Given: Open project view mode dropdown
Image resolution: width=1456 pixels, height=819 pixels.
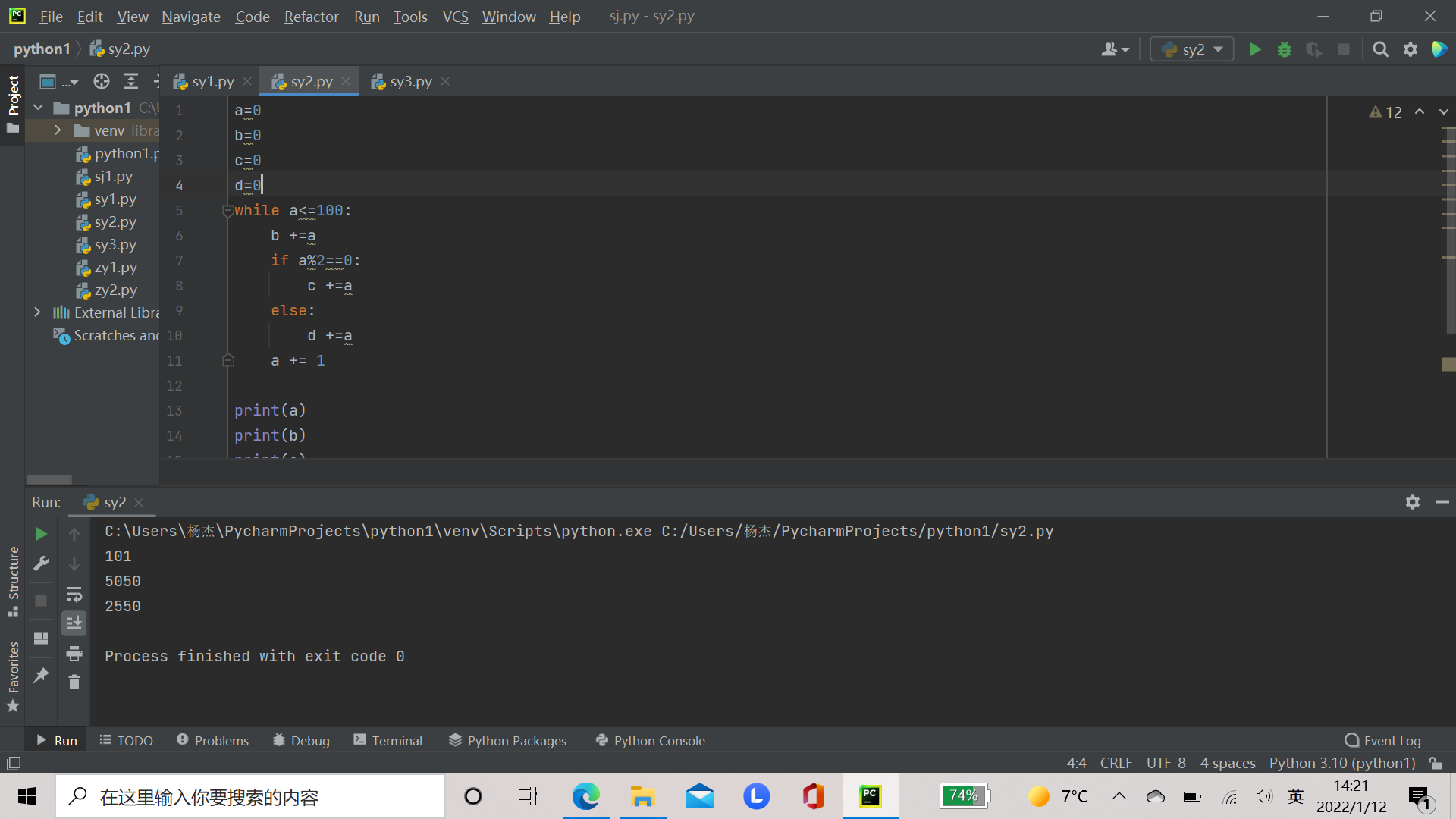Looking at the screenshot, I should [59, 81].
